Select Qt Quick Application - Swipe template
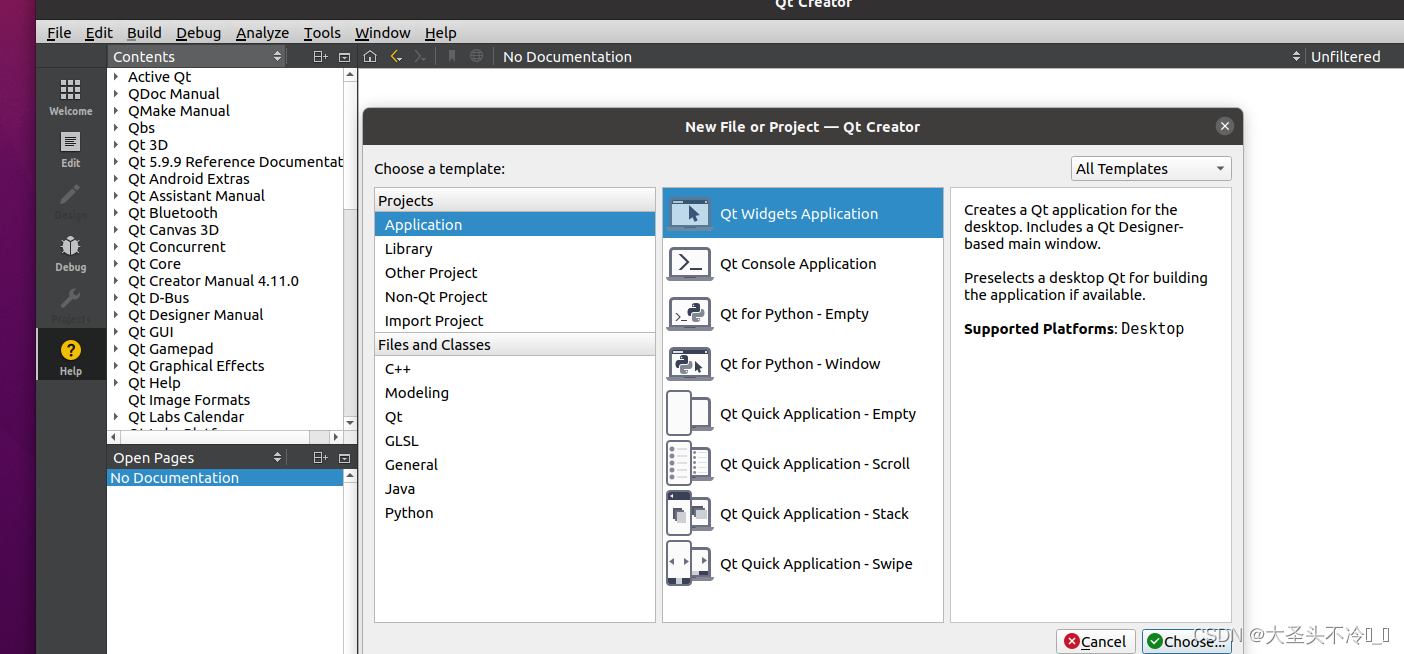Viewport: 1404px width, 654px height. coord(802,564)
